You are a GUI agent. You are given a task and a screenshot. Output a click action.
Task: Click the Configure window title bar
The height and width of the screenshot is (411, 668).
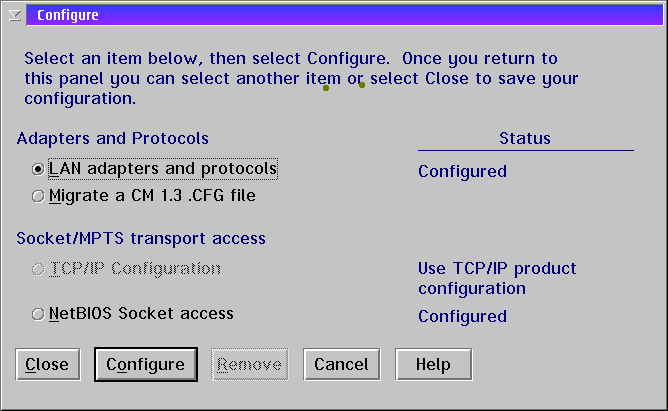pos(340,15)
